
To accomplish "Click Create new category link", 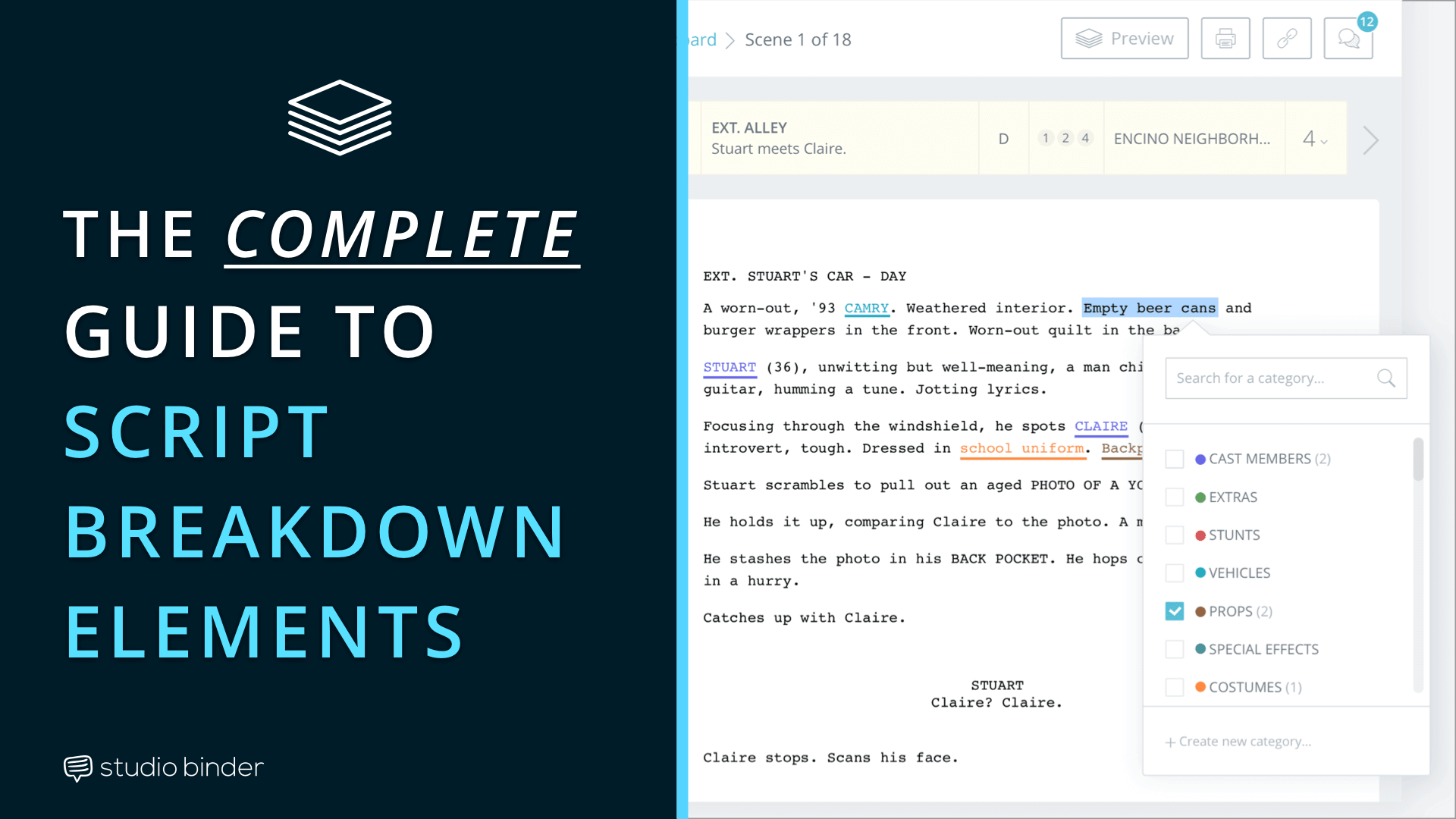I will [1239, 741].
